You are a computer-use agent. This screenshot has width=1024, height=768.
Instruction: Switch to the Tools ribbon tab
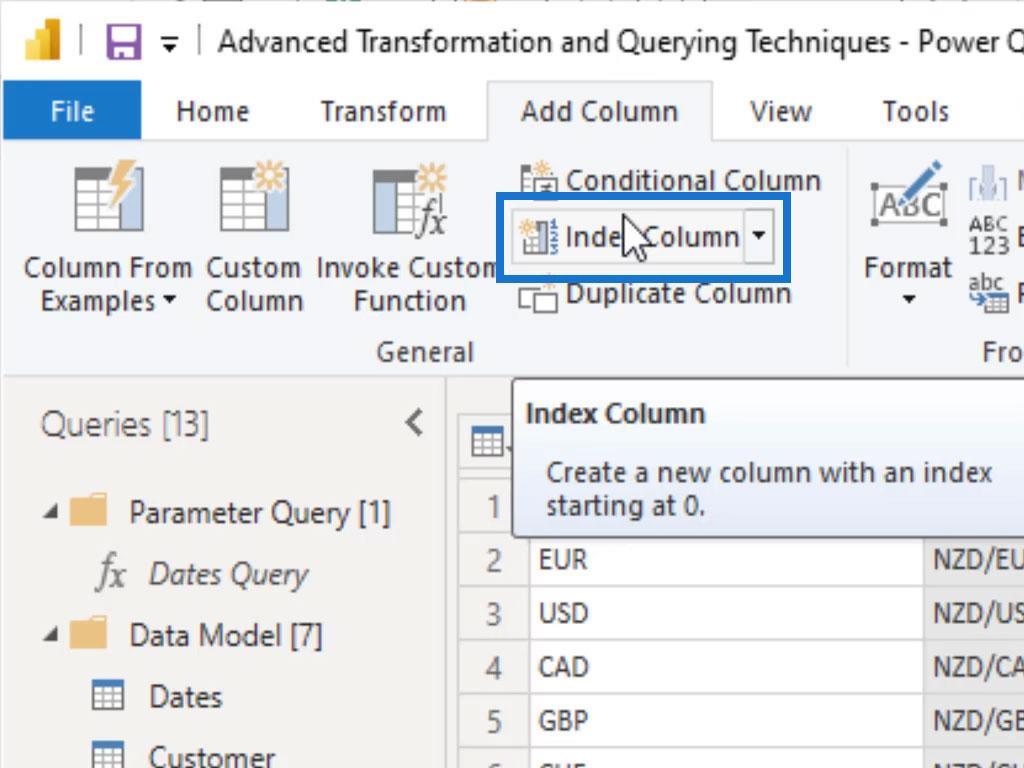[916, 111]
